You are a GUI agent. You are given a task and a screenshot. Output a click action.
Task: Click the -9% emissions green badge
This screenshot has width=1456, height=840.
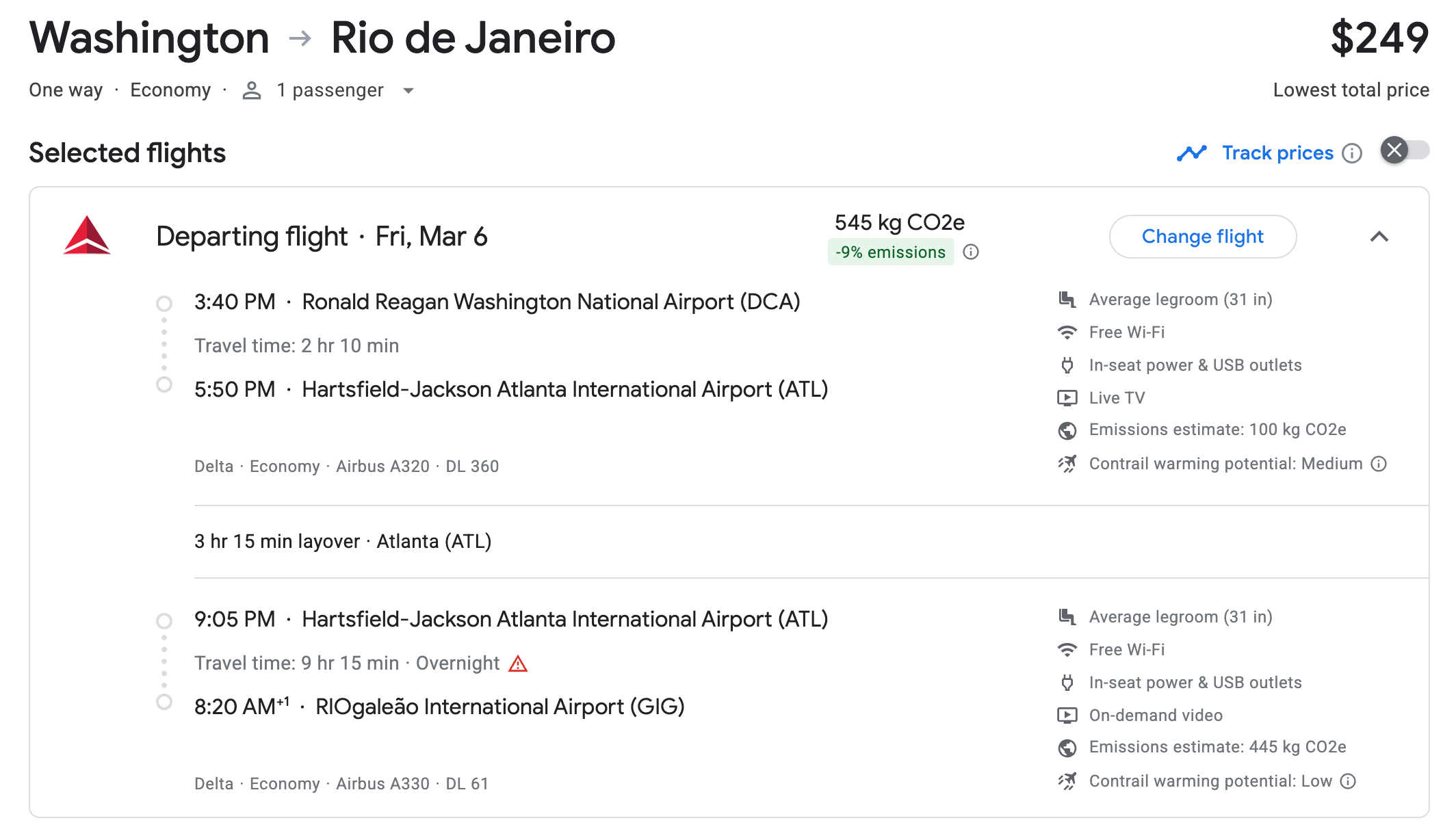coord(891,252)
